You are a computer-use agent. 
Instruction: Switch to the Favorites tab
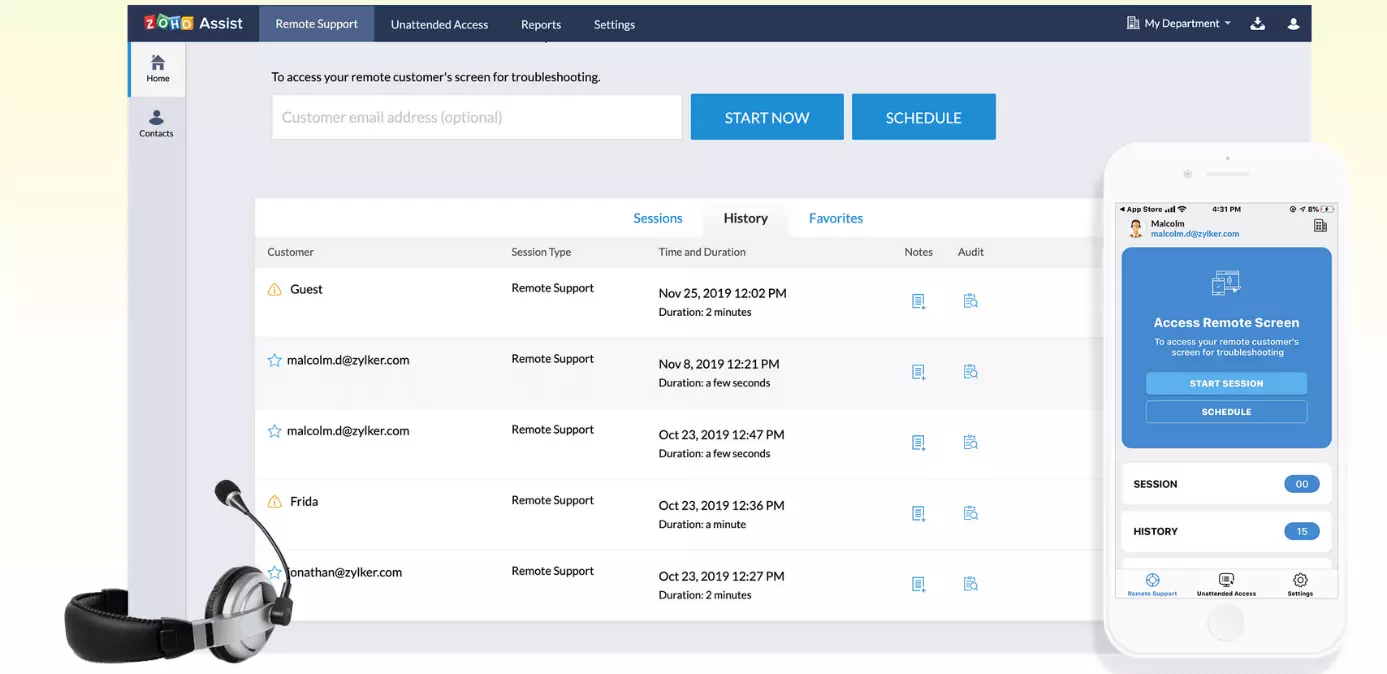pos(835,218)
